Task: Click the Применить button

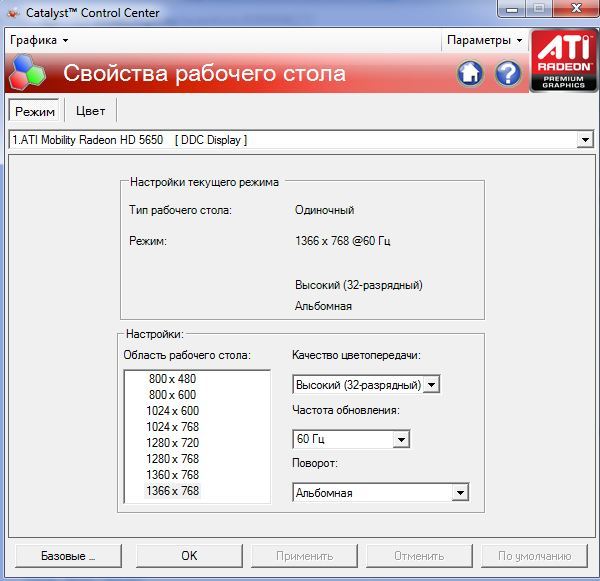Action: [304, 556]
